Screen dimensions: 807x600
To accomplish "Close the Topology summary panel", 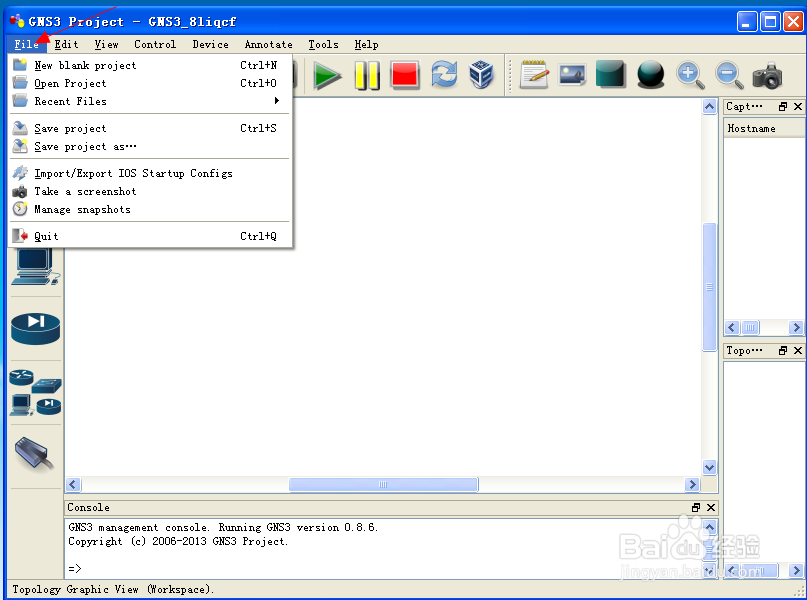I will coord(798,350).
